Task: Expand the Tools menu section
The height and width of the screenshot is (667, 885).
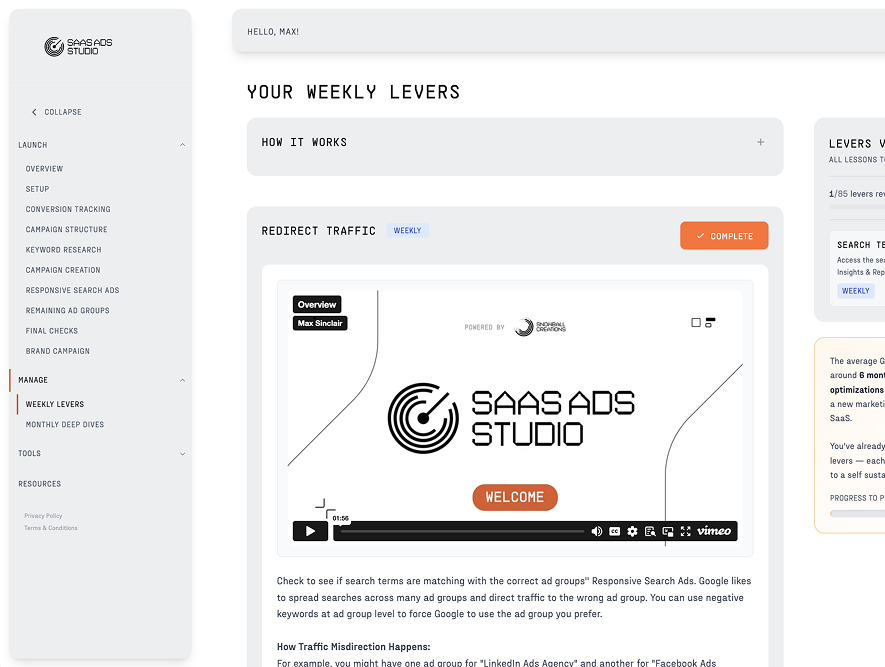Action: 182,454
